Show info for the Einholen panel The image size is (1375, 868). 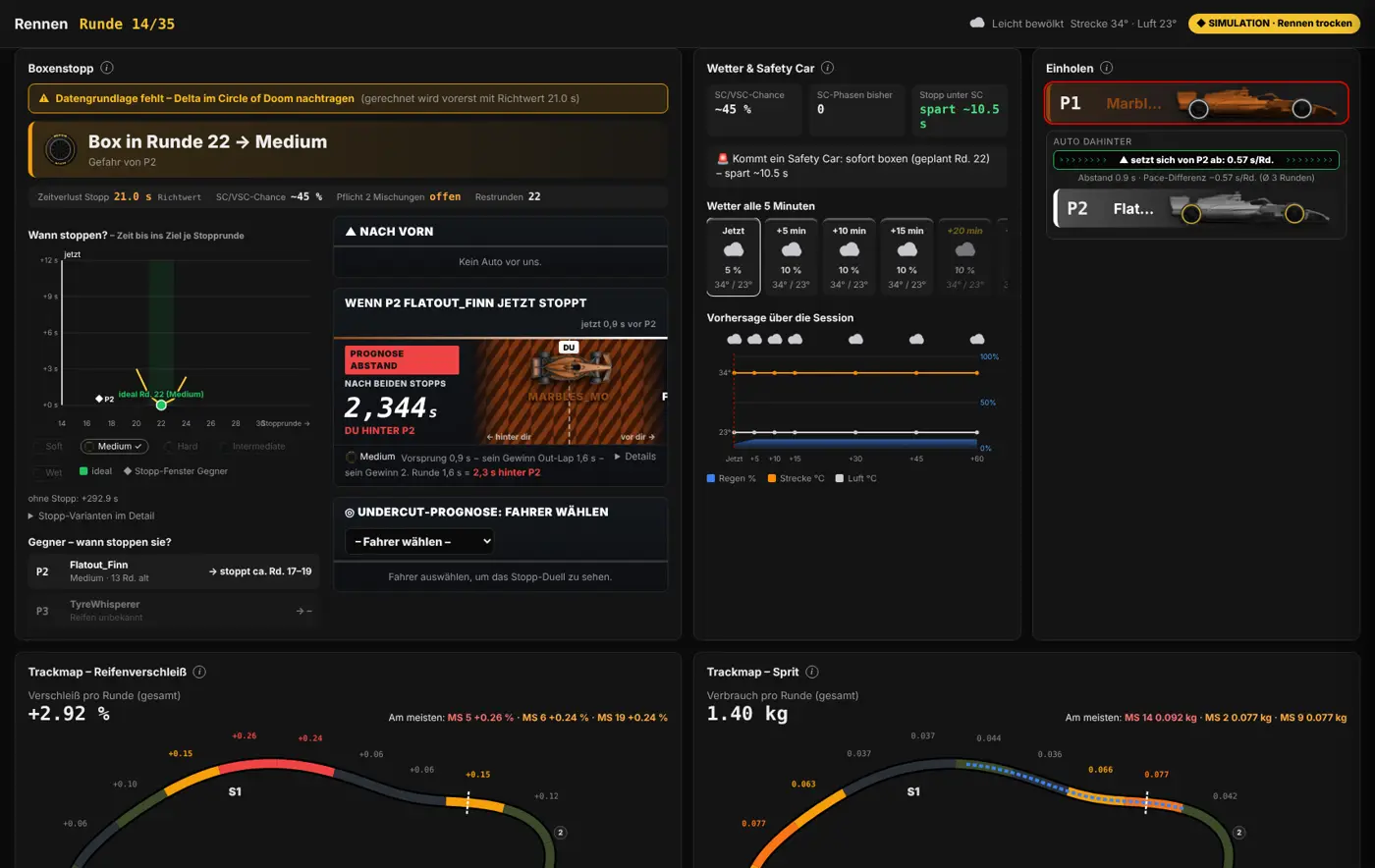(1106, 68)
